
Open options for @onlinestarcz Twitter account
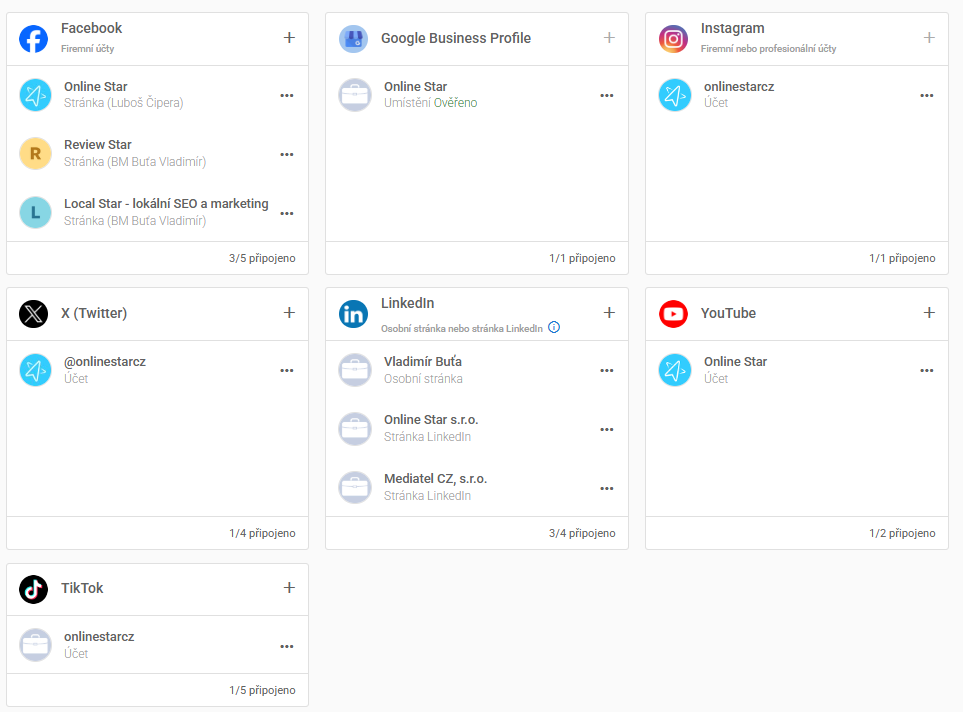[x=287, y=371]
